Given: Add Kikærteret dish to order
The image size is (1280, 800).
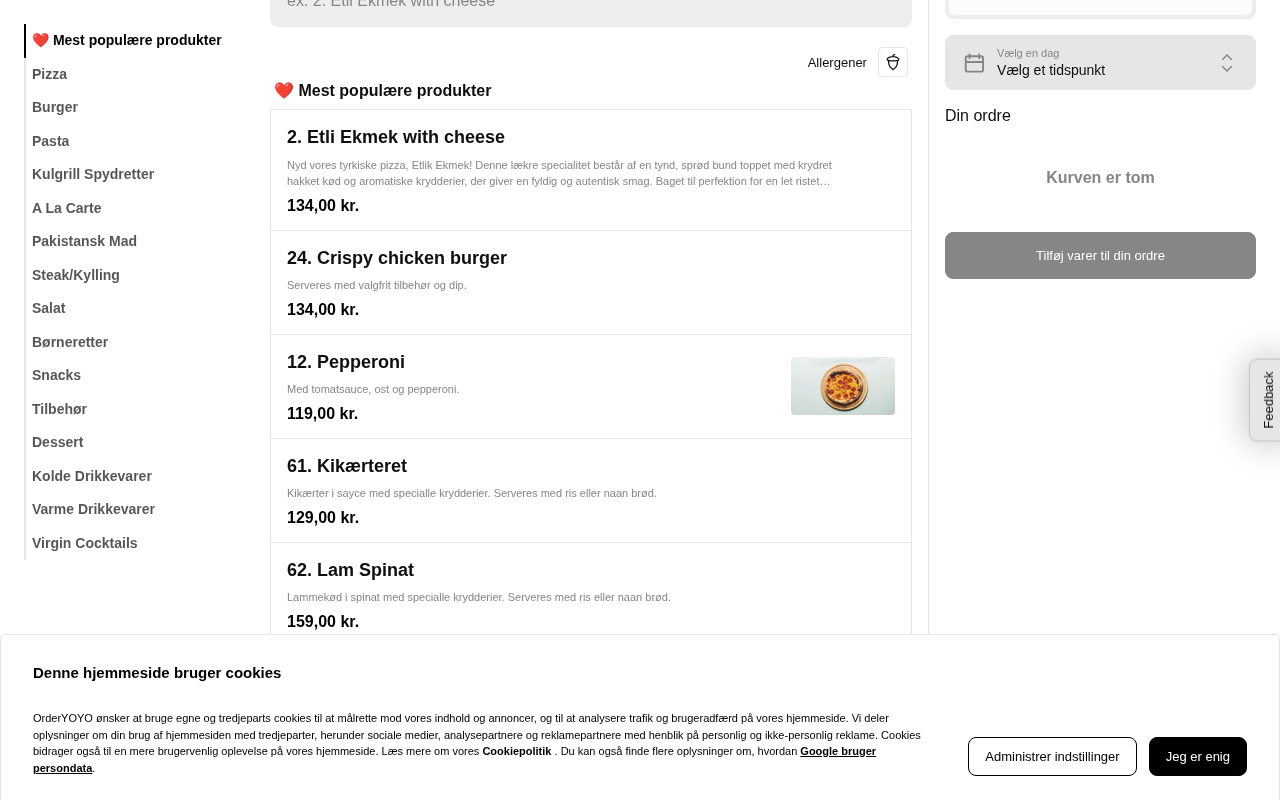Looking at the screenshot, I should (x=347, y=466).
